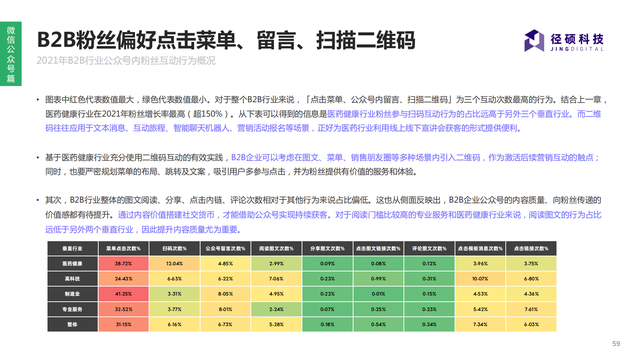Select the 扫码次数% column header

(x=174, y=248)
